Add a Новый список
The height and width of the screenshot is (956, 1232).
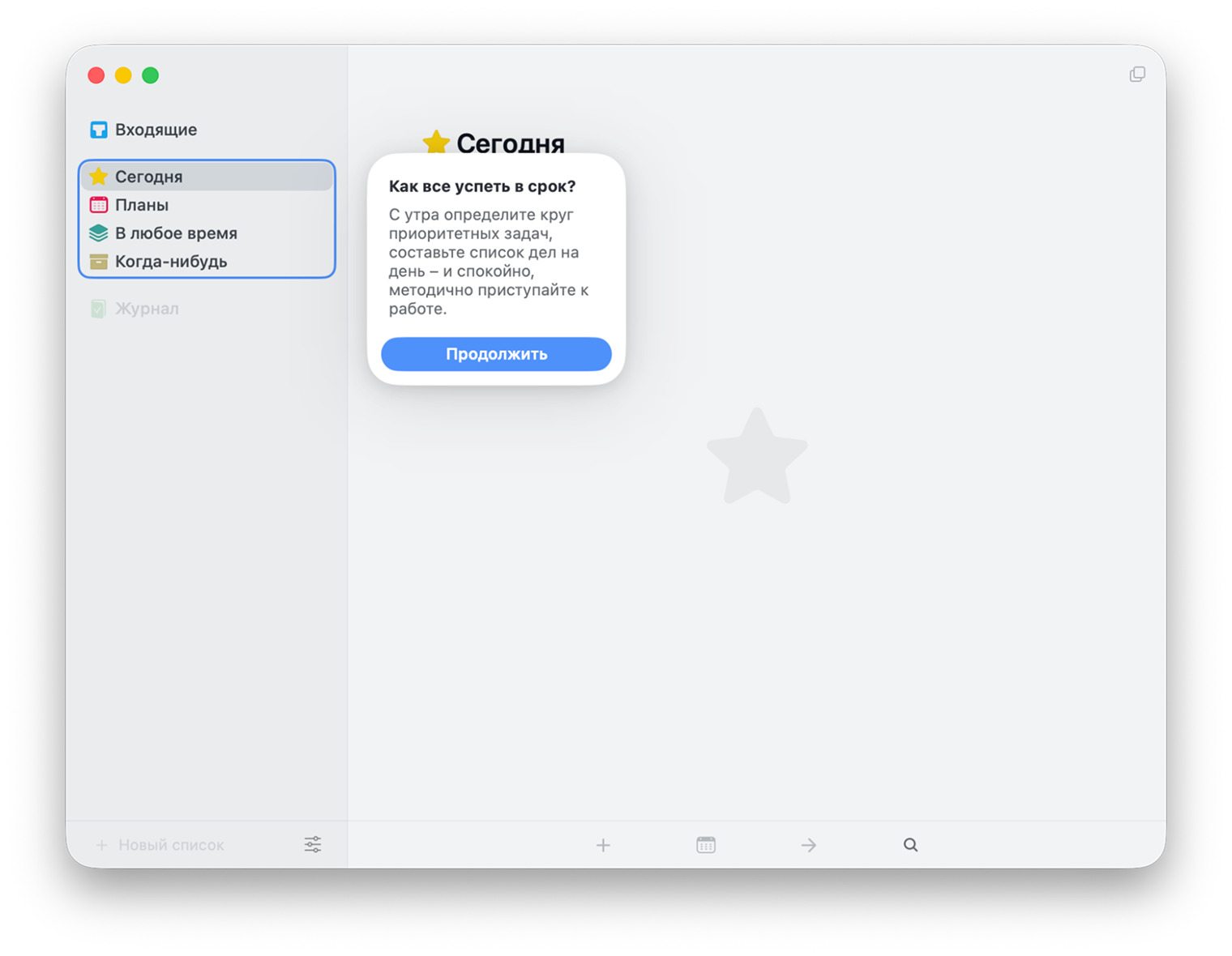[x=160, y=845]
